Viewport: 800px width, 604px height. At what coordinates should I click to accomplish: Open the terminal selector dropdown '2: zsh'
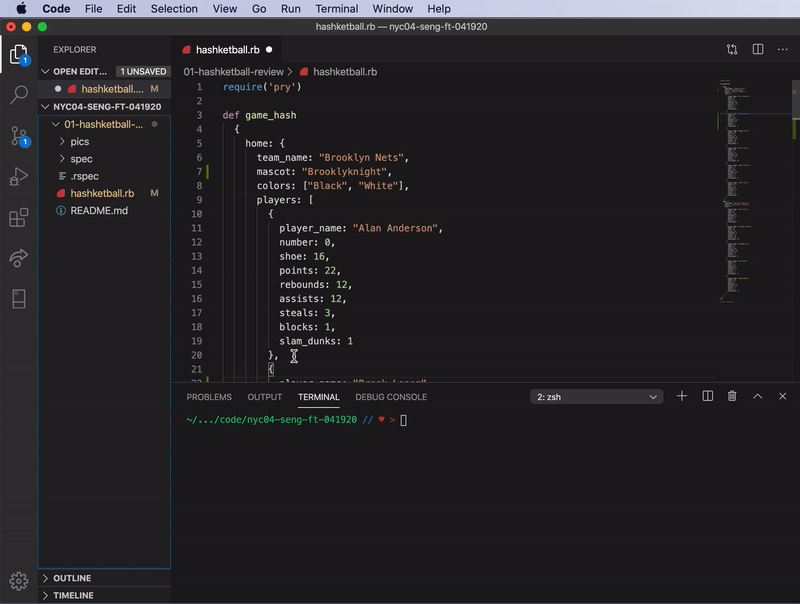[596, 397]
